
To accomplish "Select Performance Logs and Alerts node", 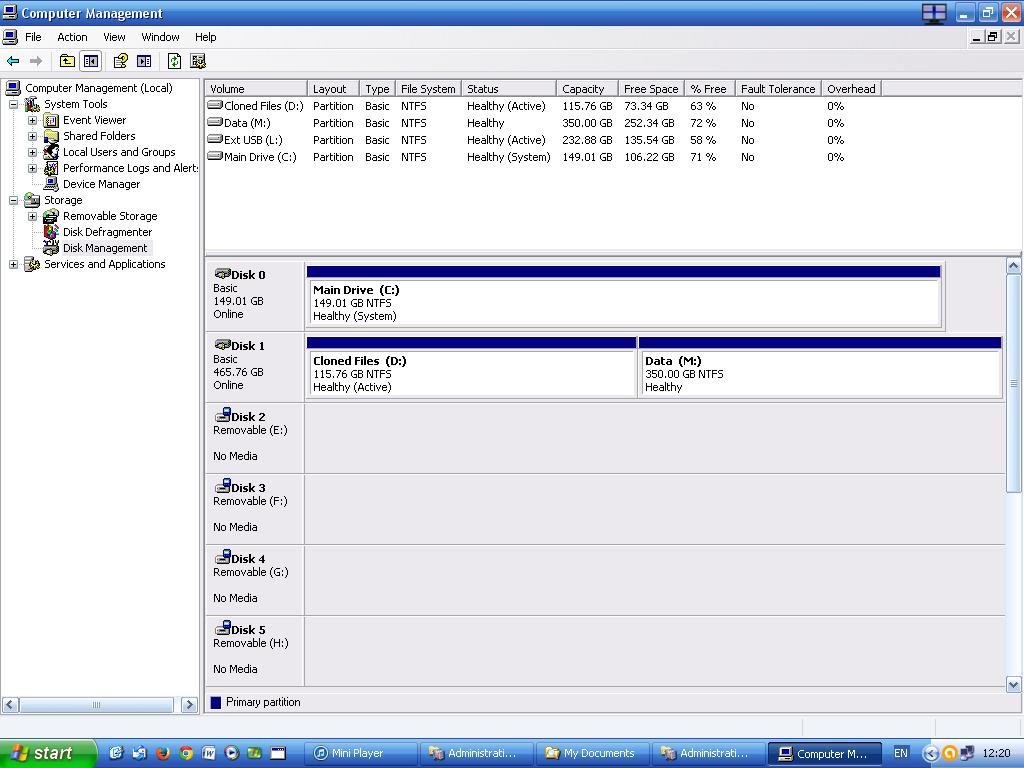I will click(130, 168).
